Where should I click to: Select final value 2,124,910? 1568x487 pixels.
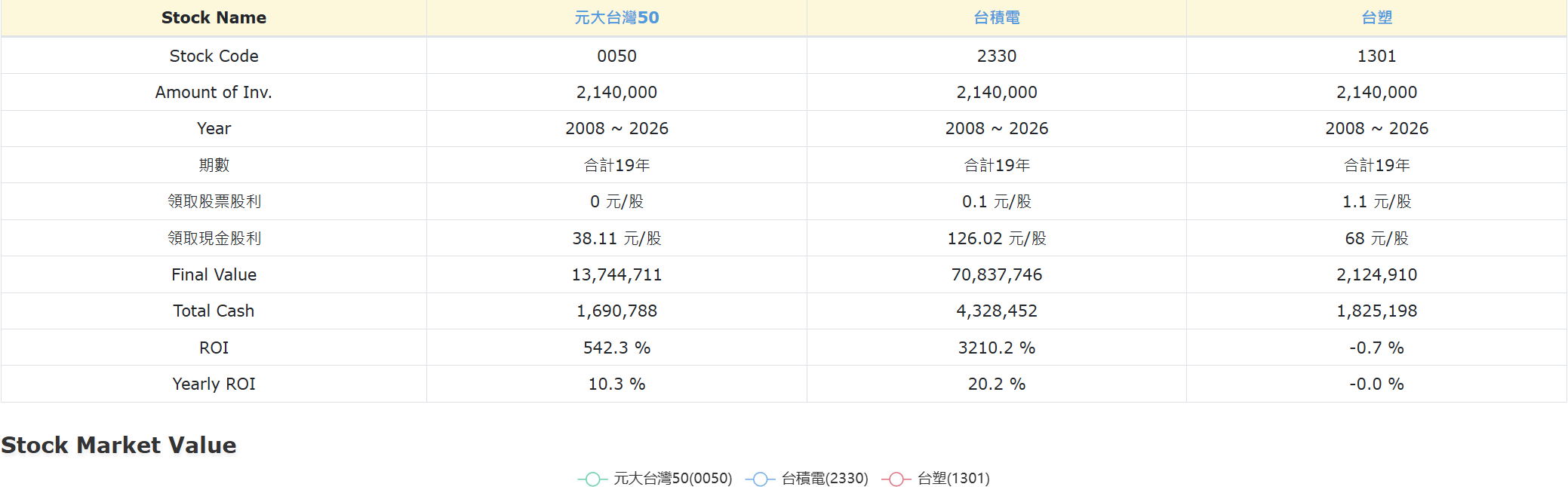point(1376,274)
